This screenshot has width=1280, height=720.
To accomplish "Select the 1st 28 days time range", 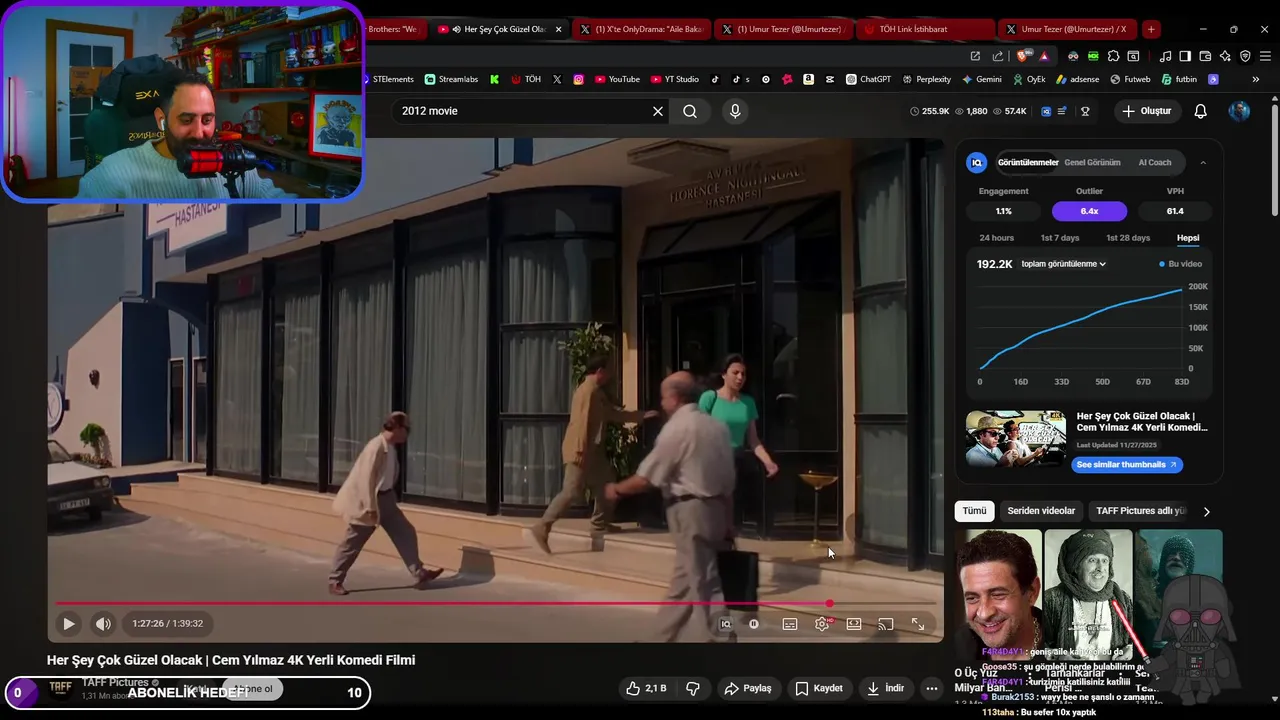I will coord(1128,238).
